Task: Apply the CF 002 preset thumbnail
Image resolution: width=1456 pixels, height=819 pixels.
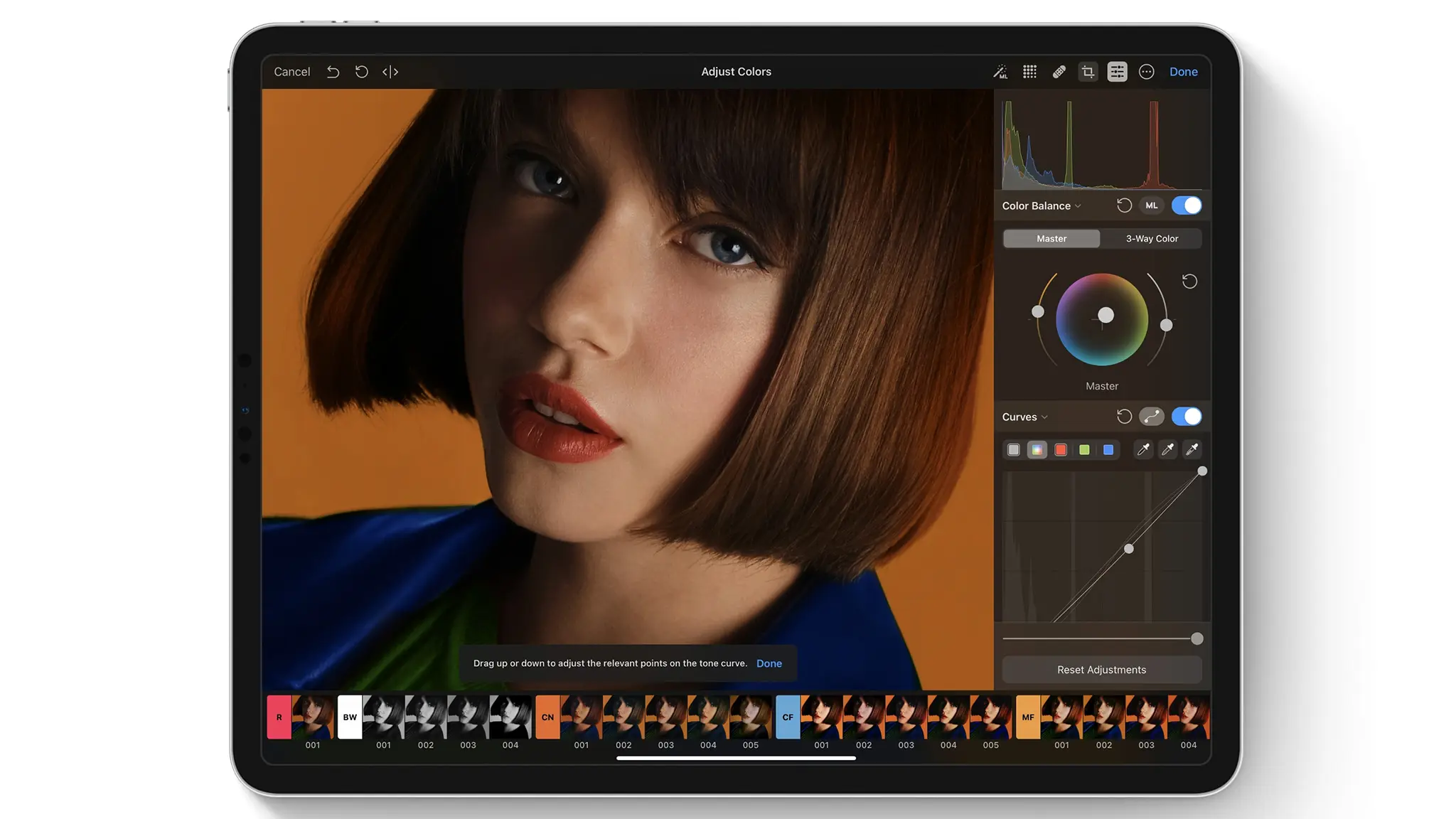Action: click(864, 717)
